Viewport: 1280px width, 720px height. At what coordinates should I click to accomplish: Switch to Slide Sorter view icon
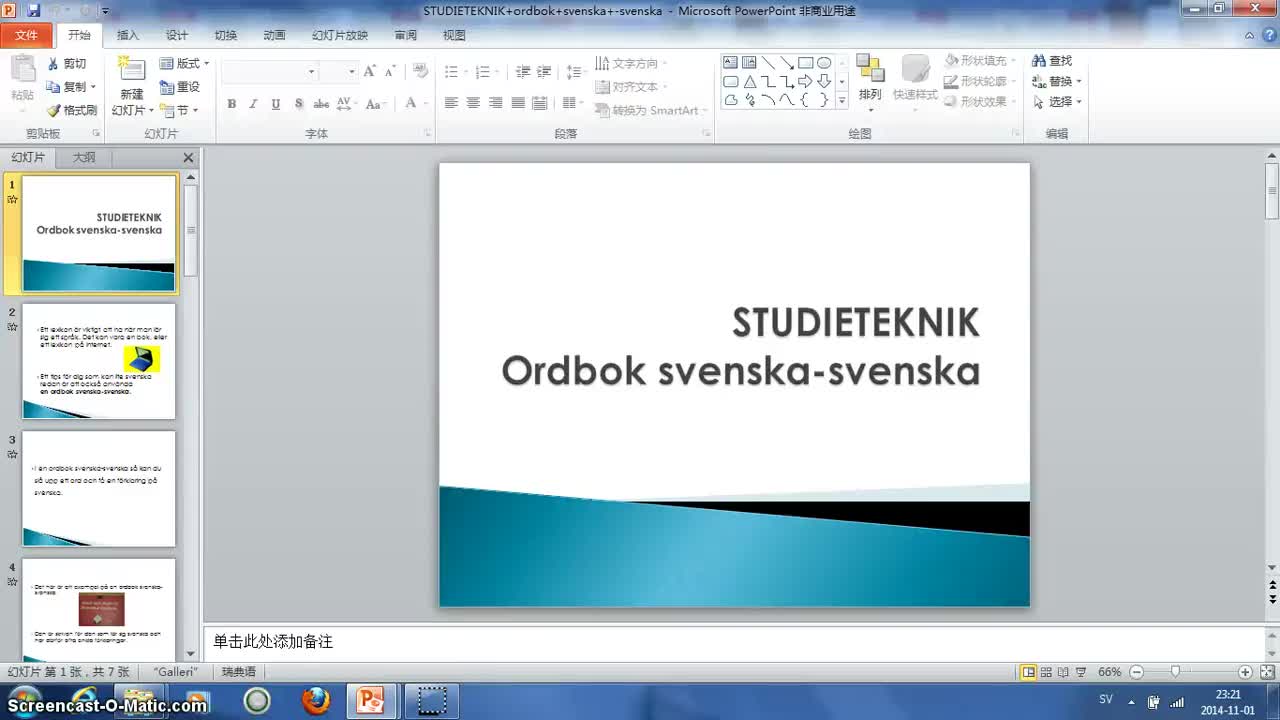pos(1046,672)
